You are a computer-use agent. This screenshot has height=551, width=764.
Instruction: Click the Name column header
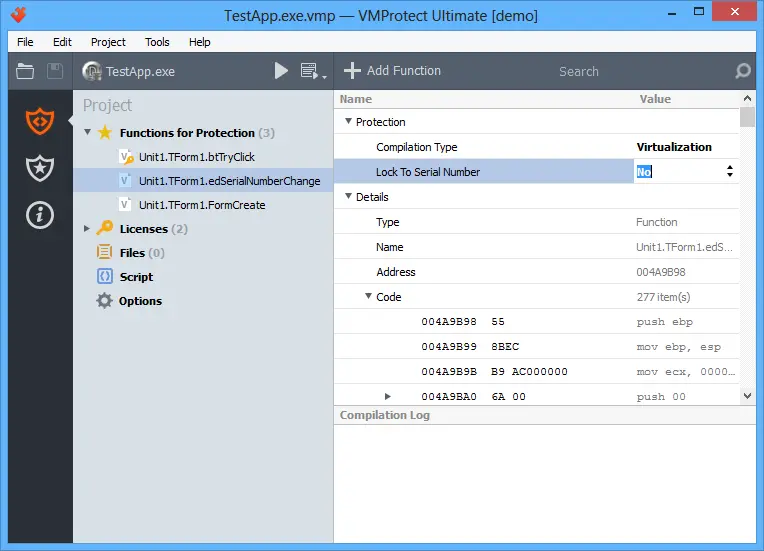pos(356,99)
